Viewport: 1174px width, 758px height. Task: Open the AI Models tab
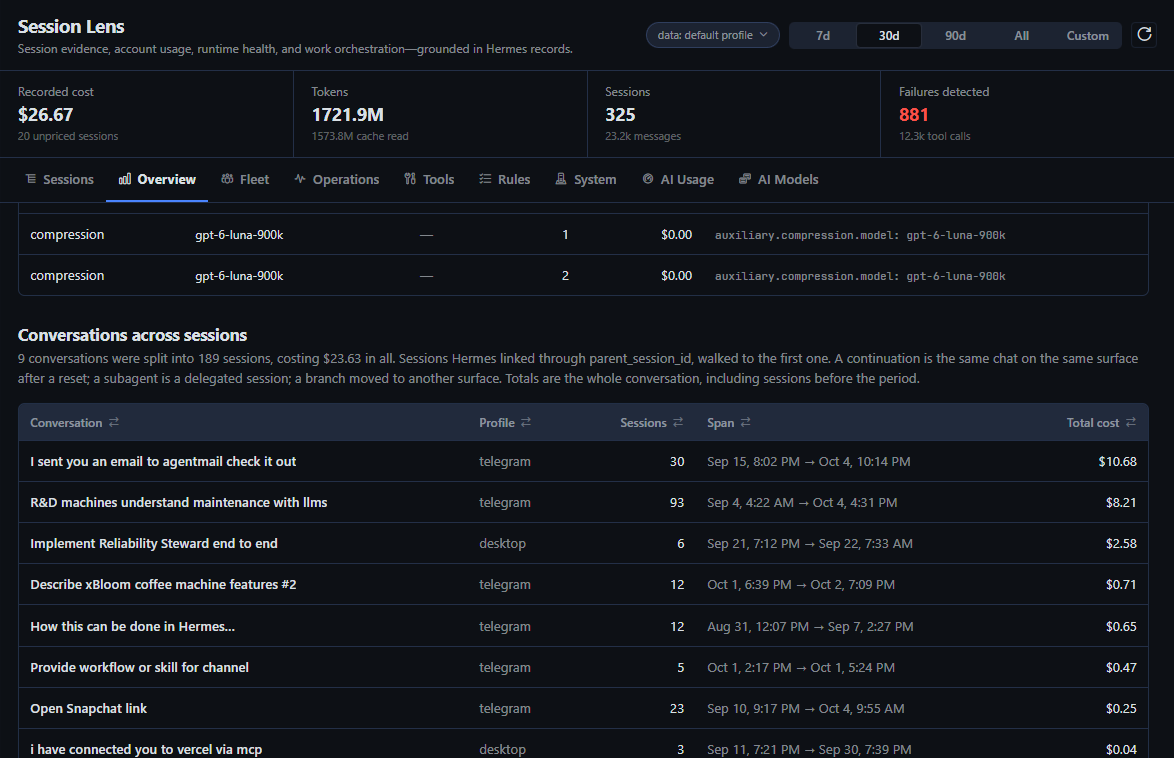tap(779, 180)
